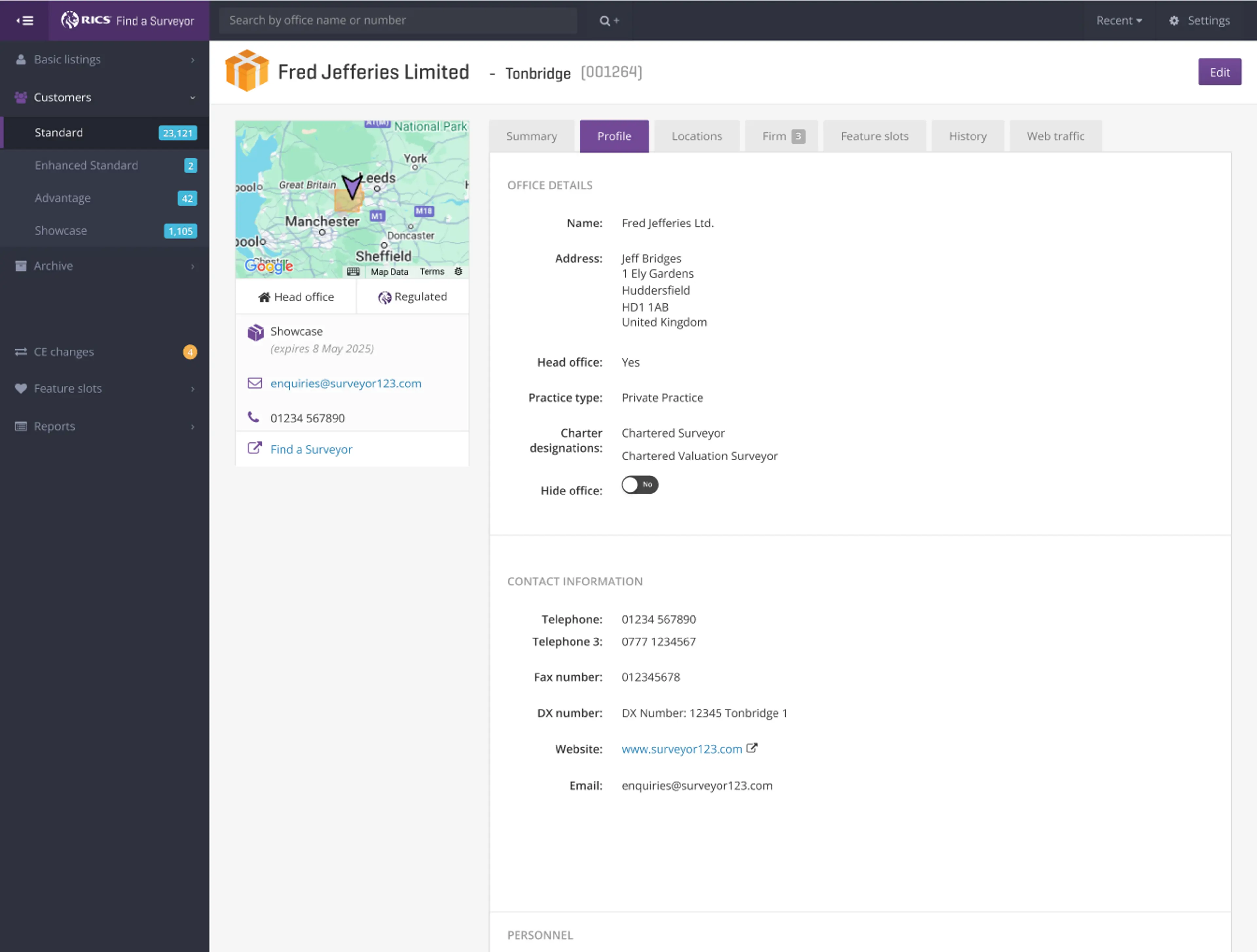Click the office search input field
The height and width of the screenshot is (952, 1257).
398,20
